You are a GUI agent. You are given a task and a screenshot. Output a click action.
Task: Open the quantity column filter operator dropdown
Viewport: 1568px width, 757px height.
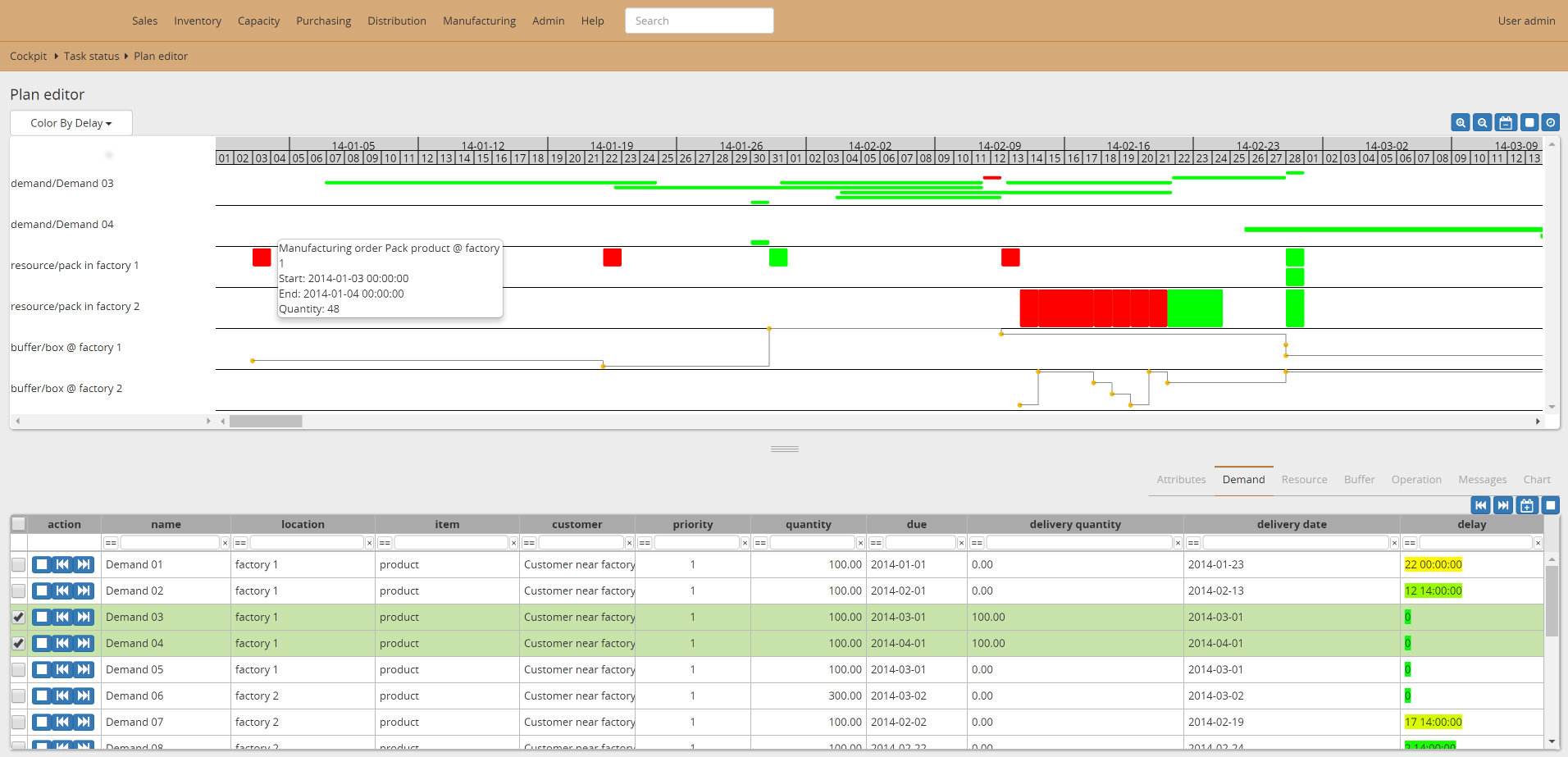tap(761, 542)
